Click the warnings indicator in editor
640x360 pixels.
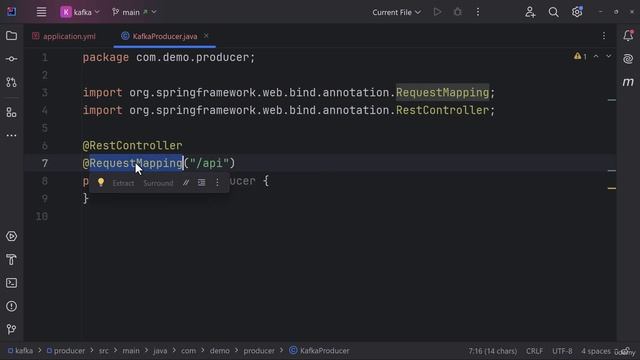(580, 56)
